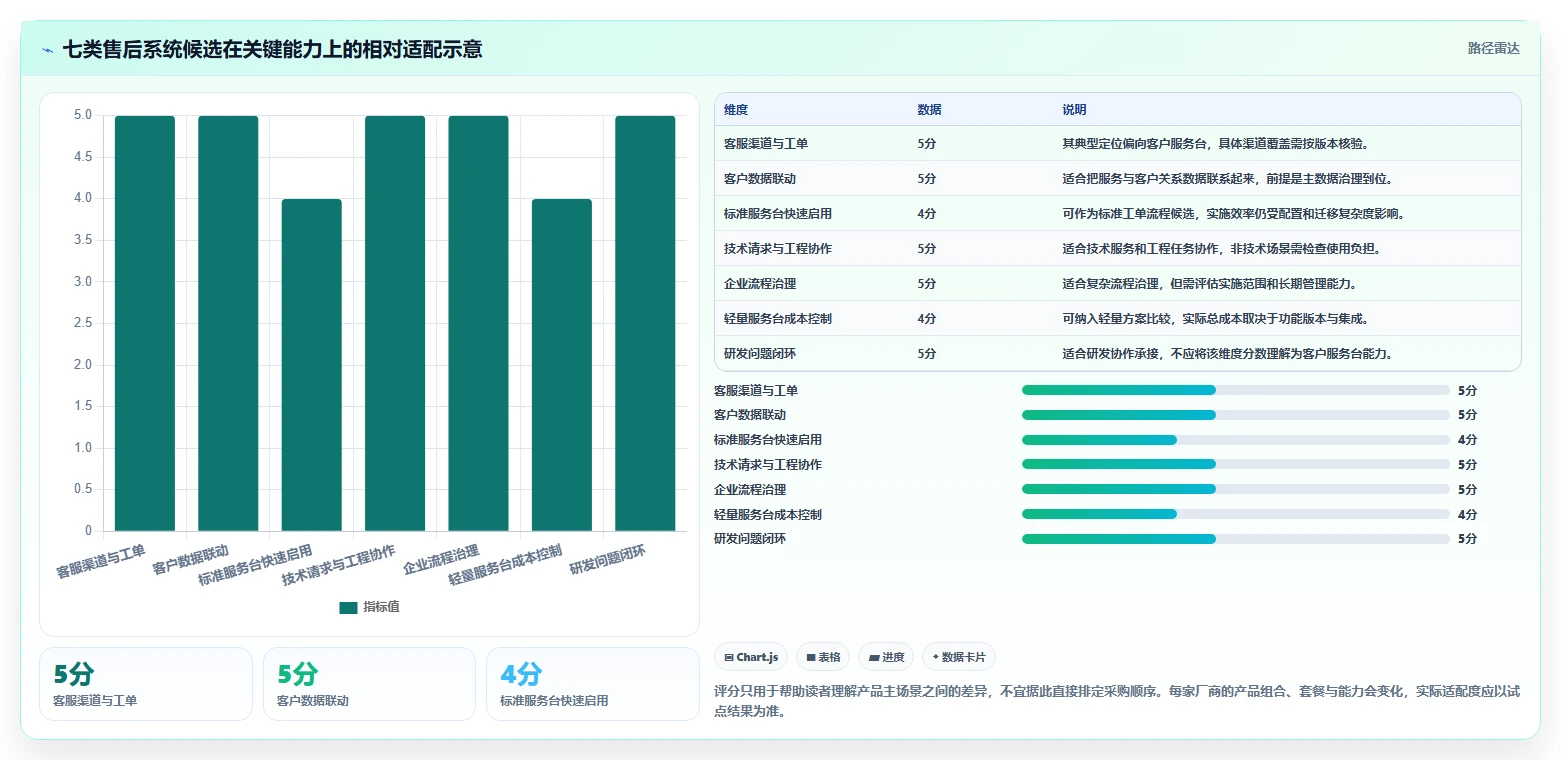Click the lightning icon beside the chart title
The image size is (1561, 760).
tap(48, 49)
